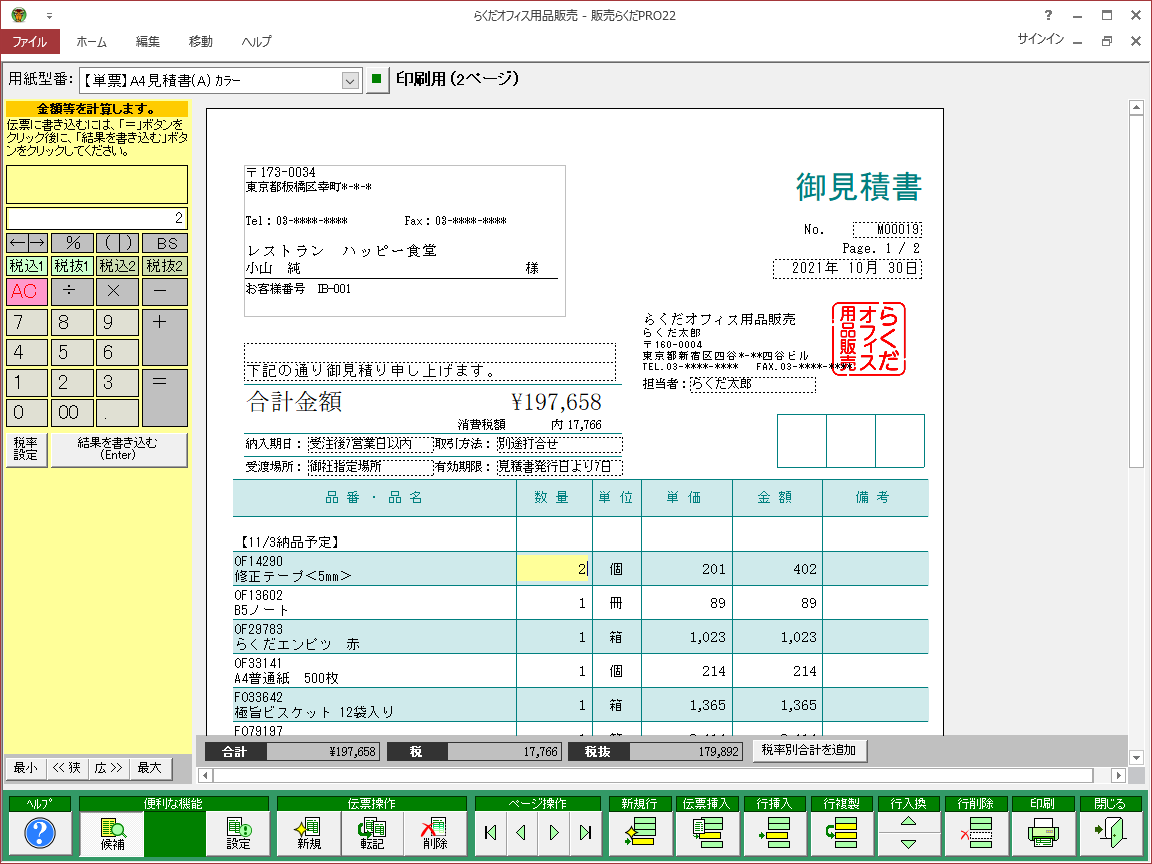
Task: Click the 税込1 tax-included key
Action: coord(27,266)
